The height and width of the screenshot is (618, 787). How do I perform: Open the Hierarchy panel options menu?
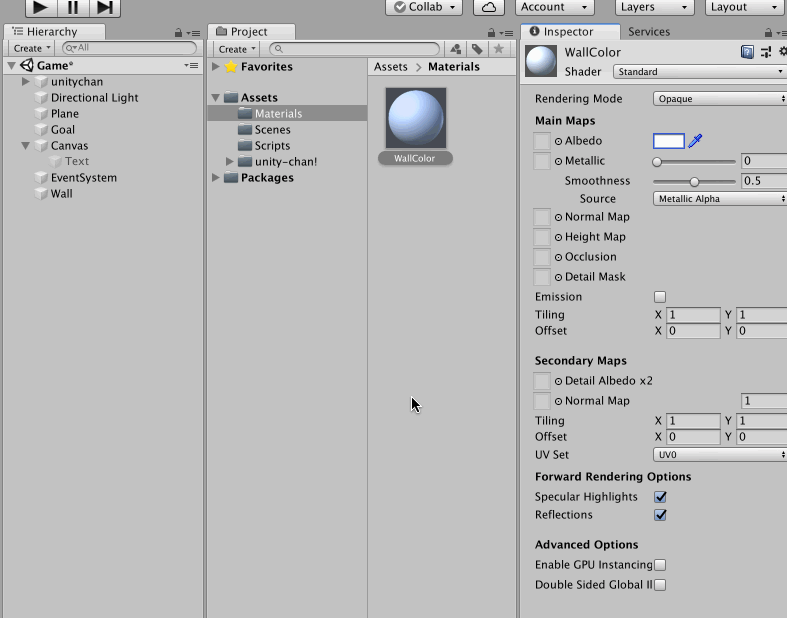193,34
